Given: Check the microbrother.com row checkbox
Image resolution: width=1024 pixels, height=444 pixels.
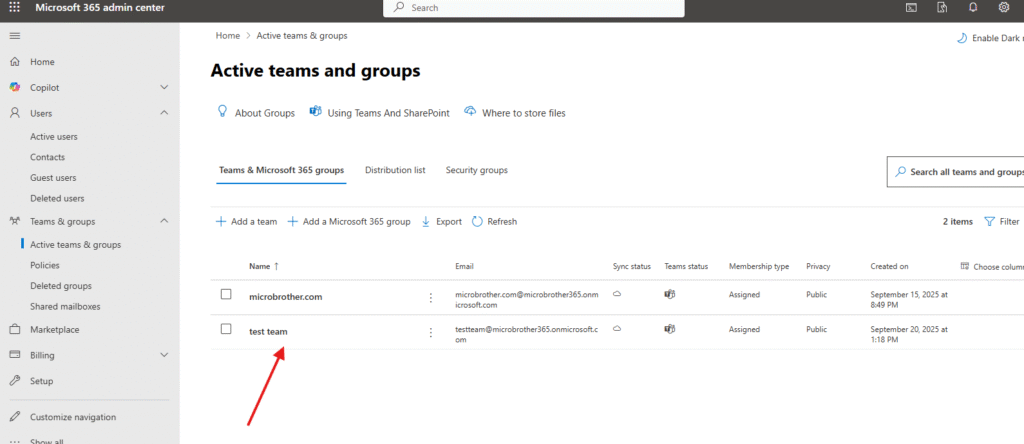Looking at the screenshot, I should (226, 294).
